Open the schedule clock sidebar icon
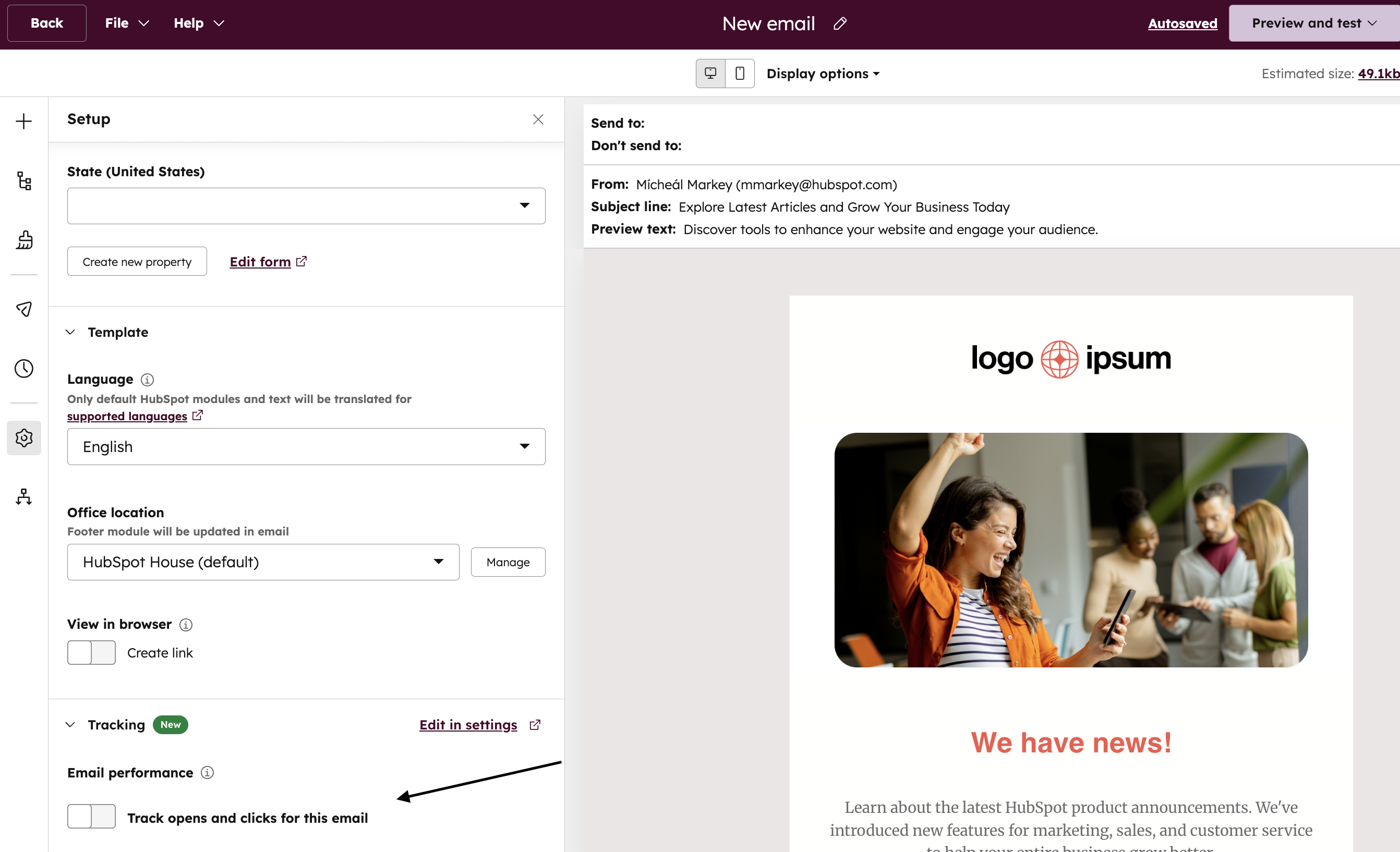The width and height of the screenshot is (1400, 852). 24,368
